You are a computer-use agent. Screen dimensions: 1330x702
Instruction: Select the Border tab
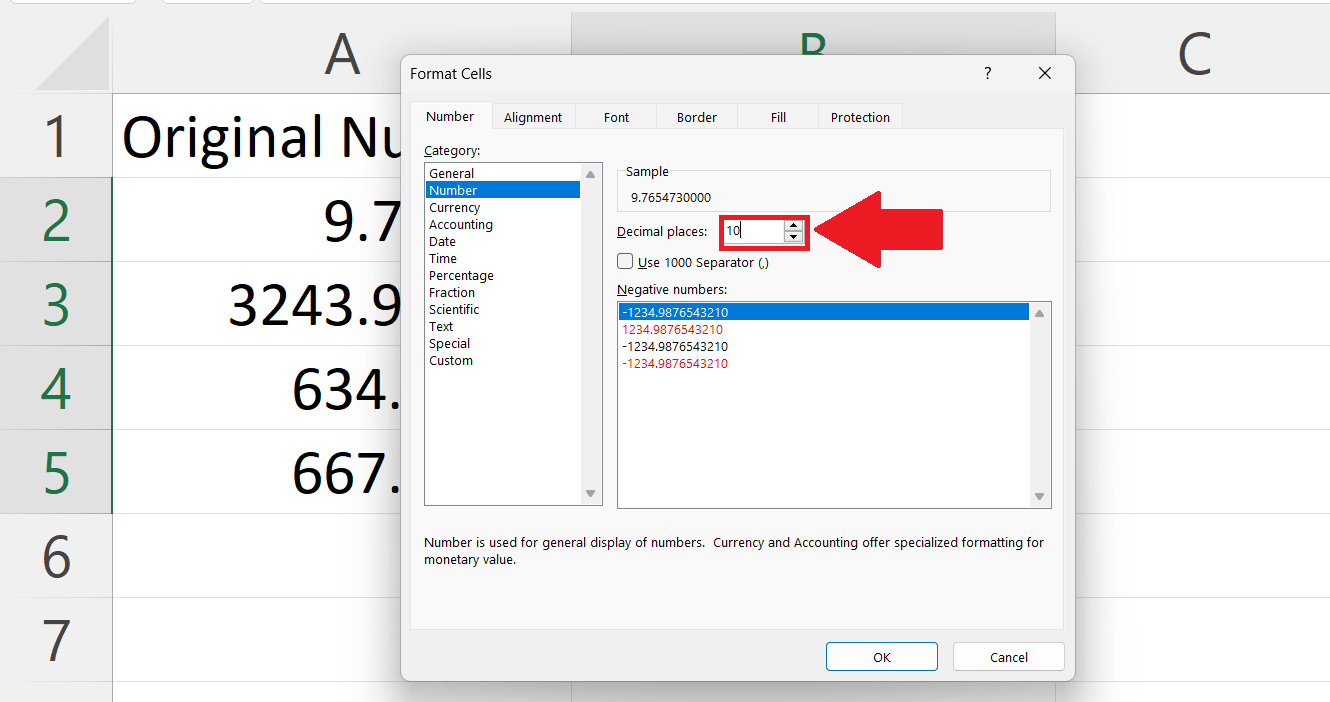(696, 116)
